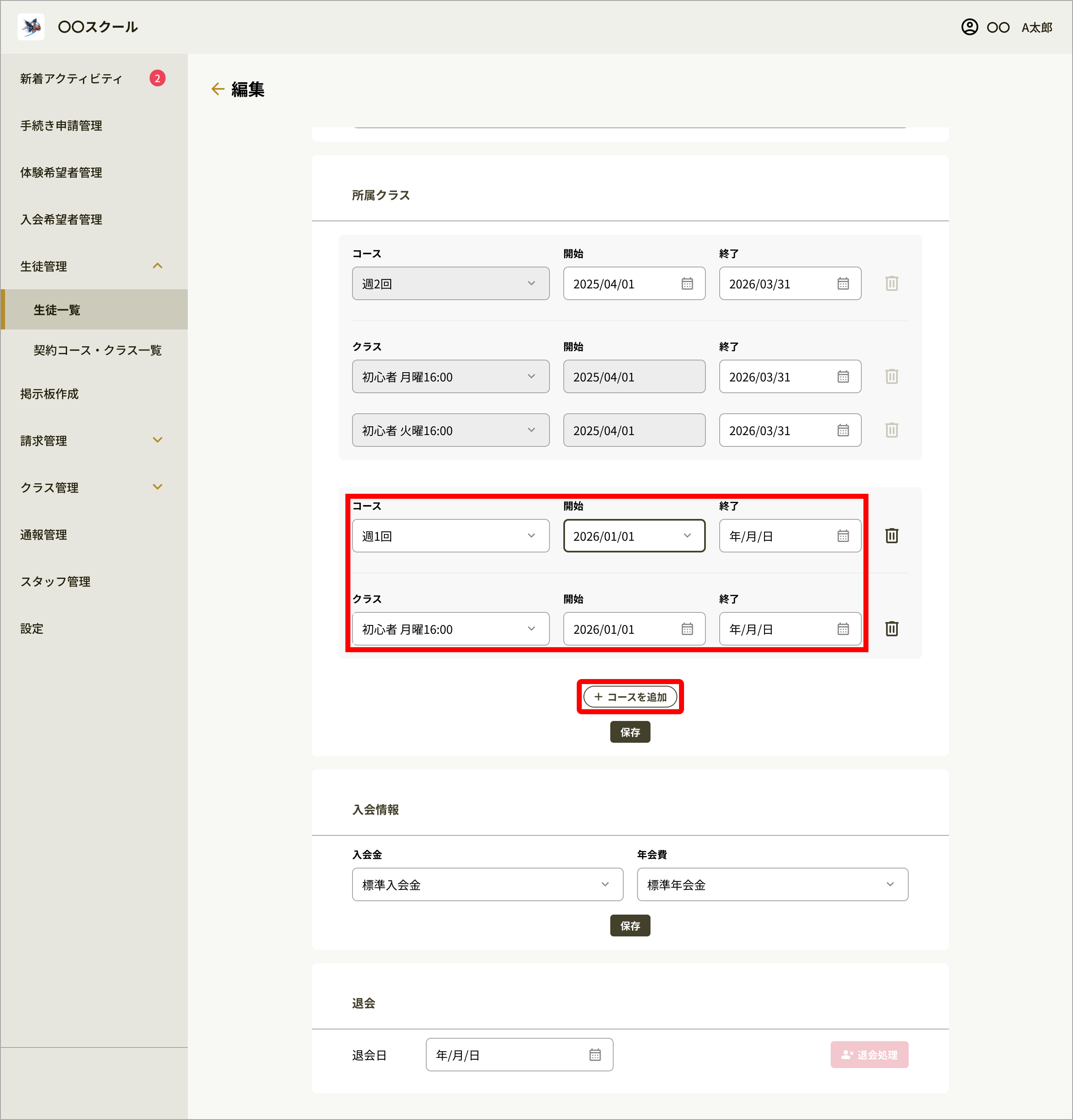Click the 所属クラス section heading
Screen dimensions: 1073x1120
tap(381, 195)
